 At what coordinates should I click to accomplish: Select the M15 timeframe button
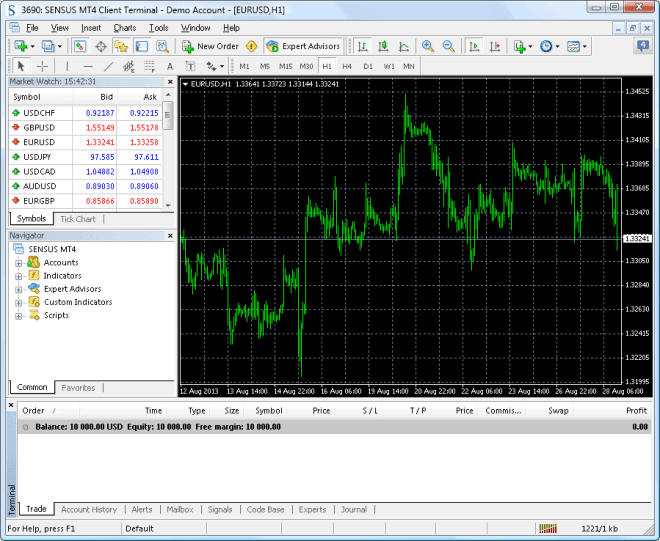click(285, 66)
